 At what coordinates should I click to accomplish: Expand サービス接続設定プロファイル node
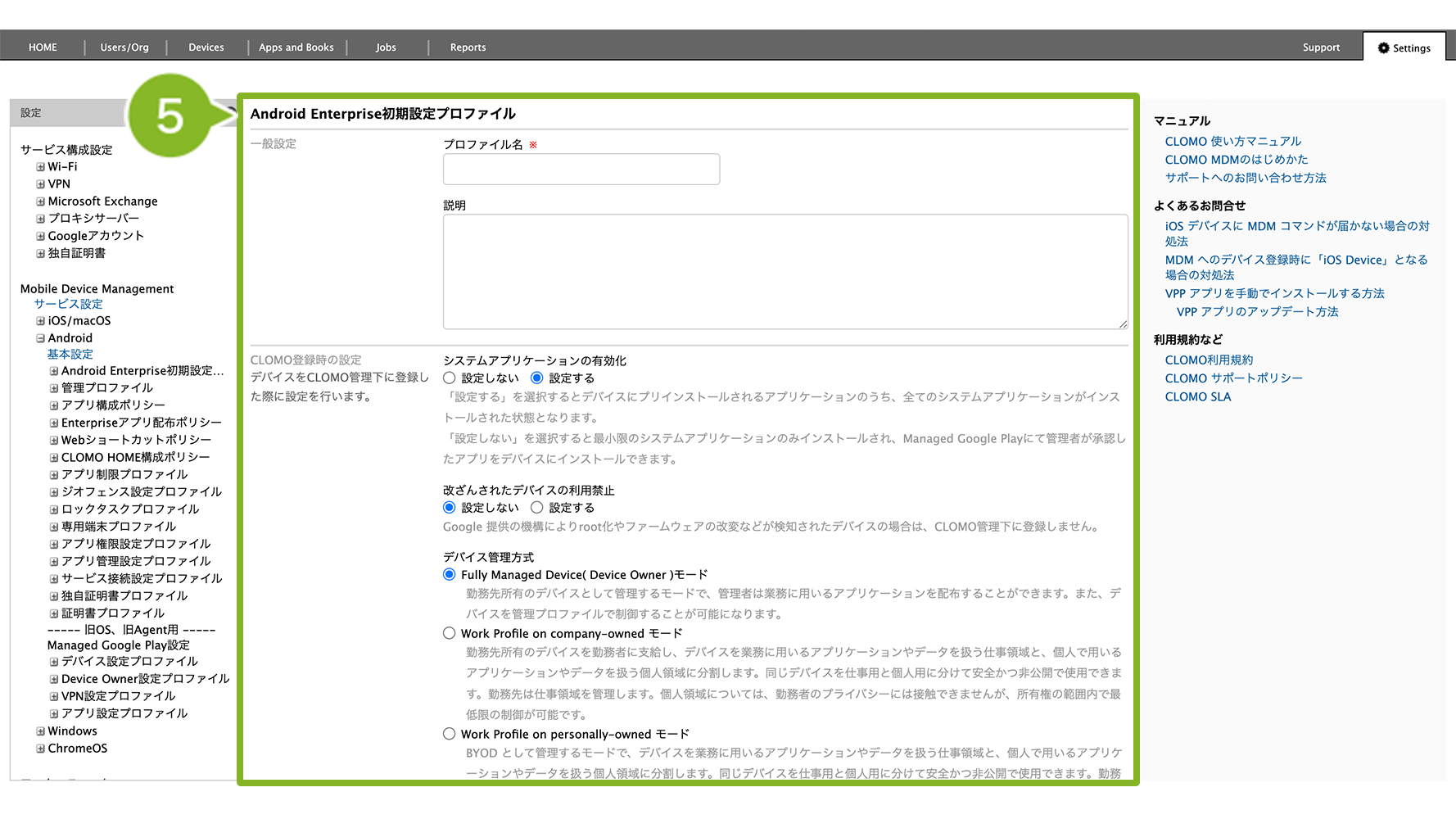[54, 579]
